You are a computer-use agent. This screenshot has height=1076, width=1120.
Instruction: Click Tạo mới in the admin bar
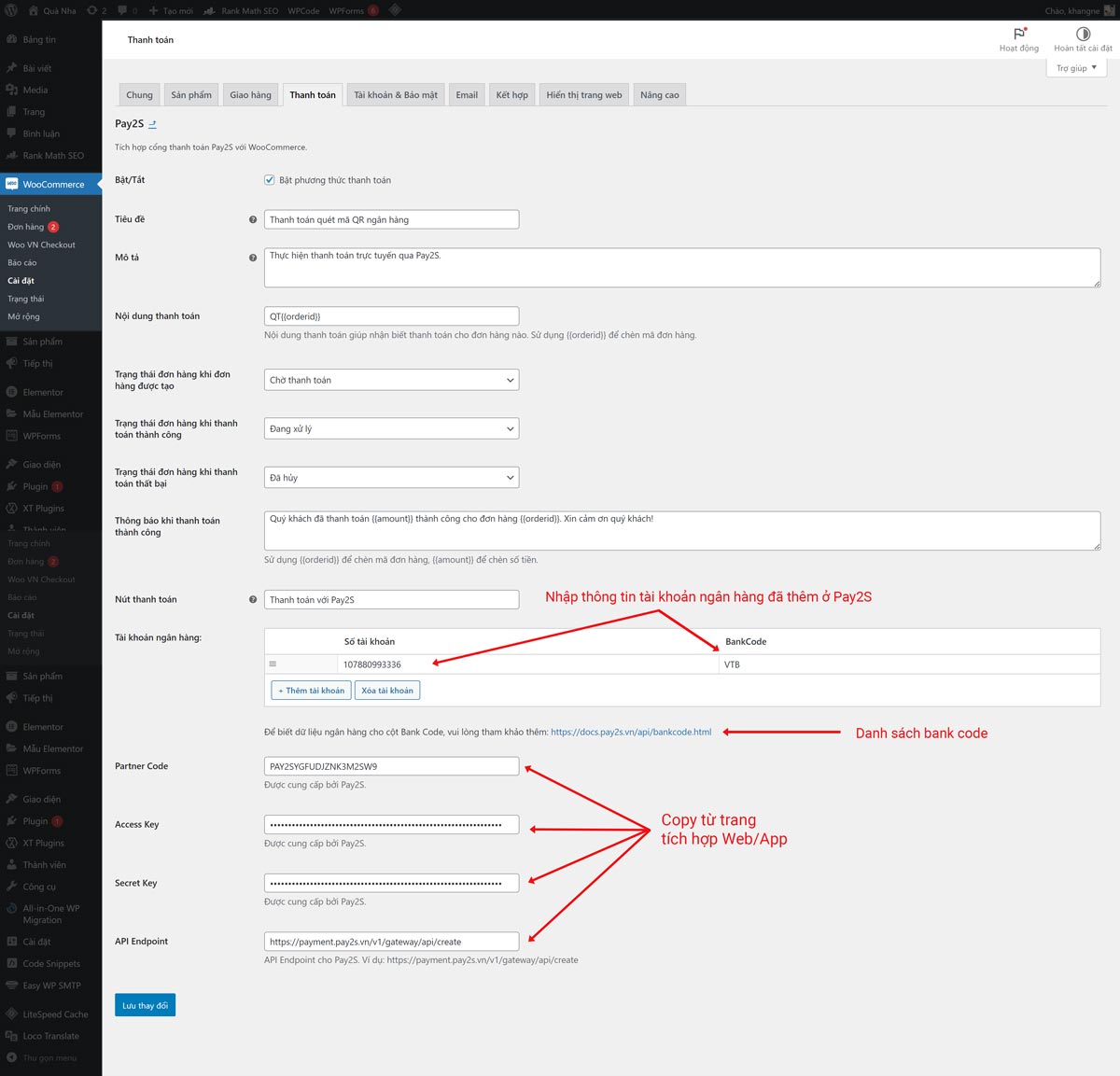point(172,10)
